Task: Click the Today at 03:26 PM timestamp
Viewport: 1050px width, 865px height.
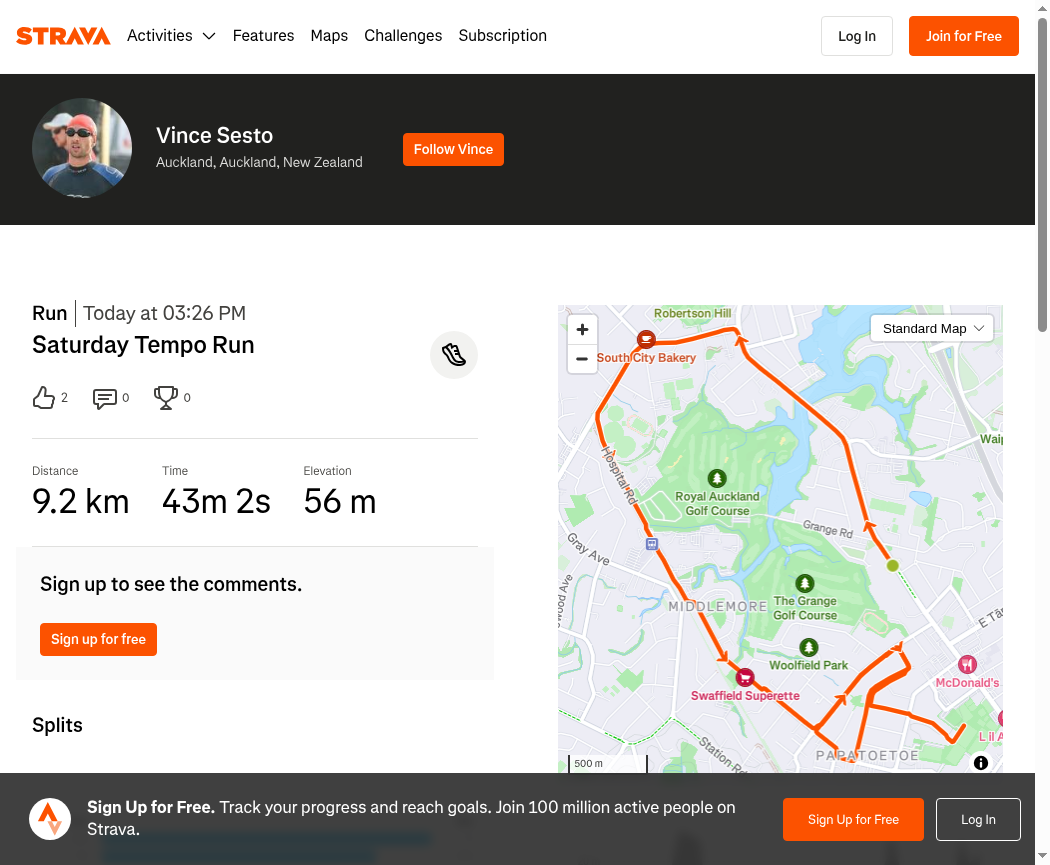Action: pyautogui.click(x=165, y=313)
